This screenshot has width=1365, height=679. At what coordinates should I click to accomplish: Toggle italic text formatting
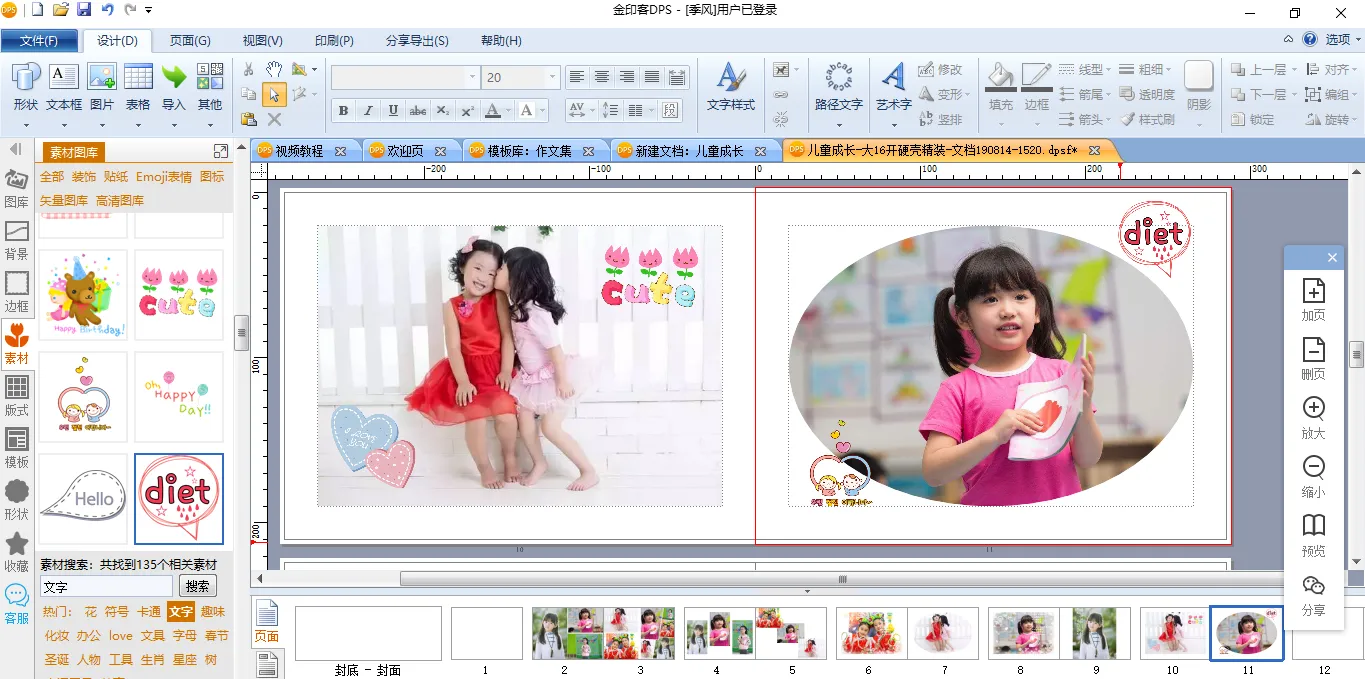[368, 111]
